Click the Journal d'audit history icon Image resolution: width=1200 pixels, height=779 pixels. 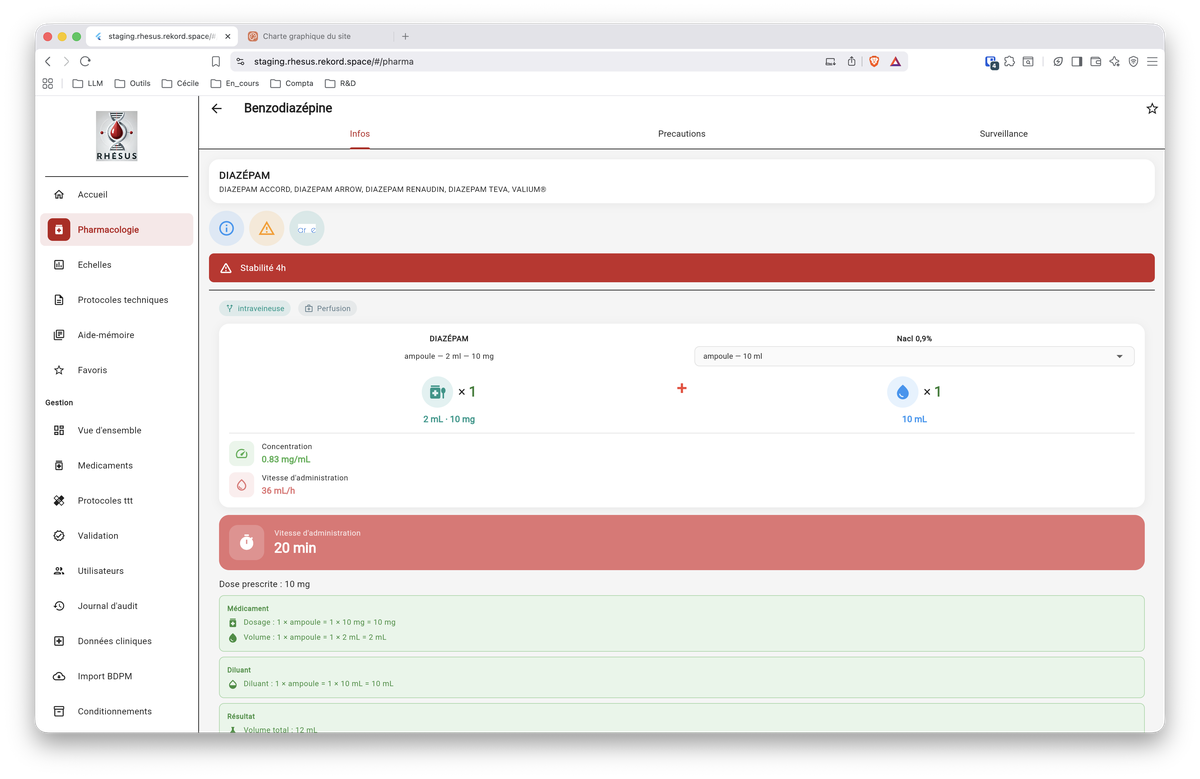[x=59, y=605]
